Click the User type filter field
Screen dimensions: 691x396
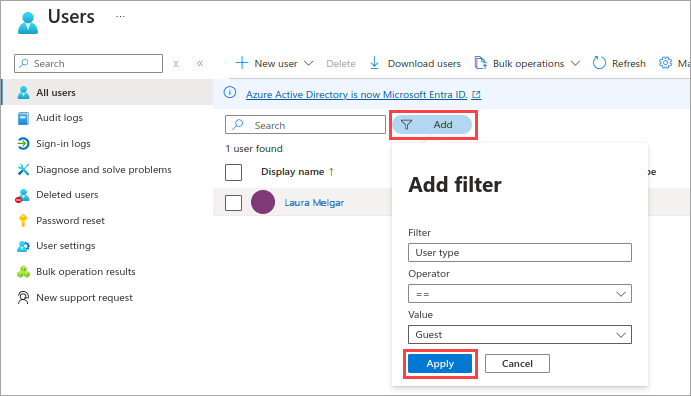click(x=520, y=252)
